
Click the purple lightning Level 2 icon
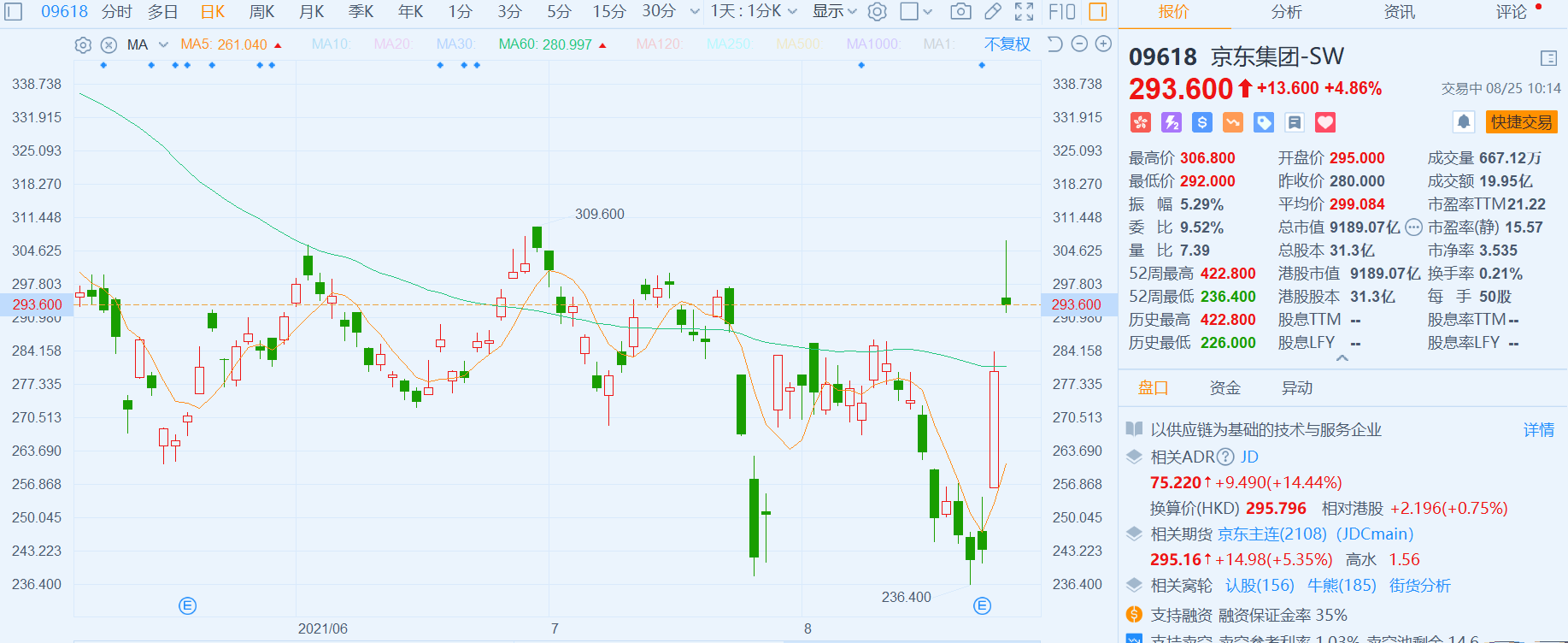pyautogui.click(x=1172, y=122)
